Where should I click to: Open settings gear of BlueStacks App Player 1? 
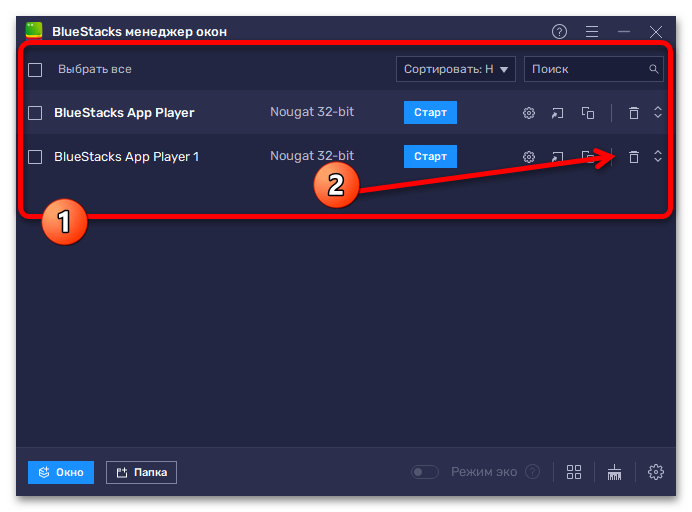(x=529, y=157)
